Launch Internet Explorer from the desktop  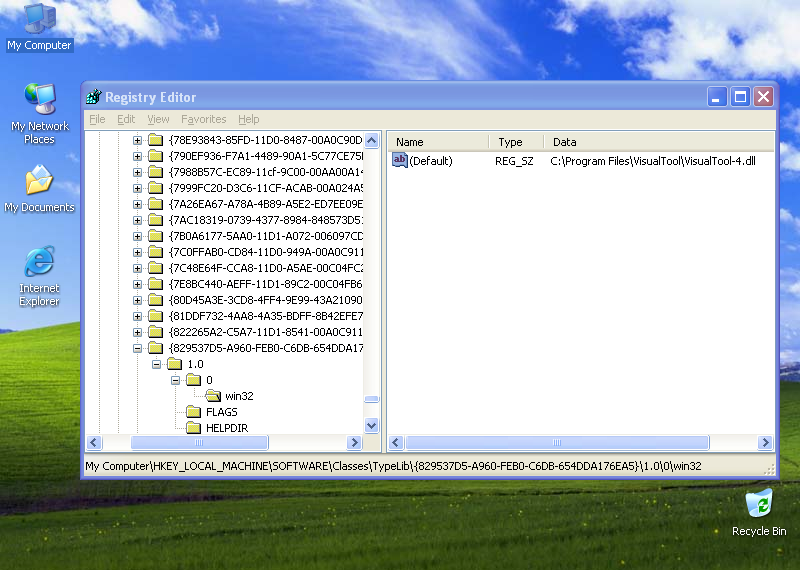[39, 276]
